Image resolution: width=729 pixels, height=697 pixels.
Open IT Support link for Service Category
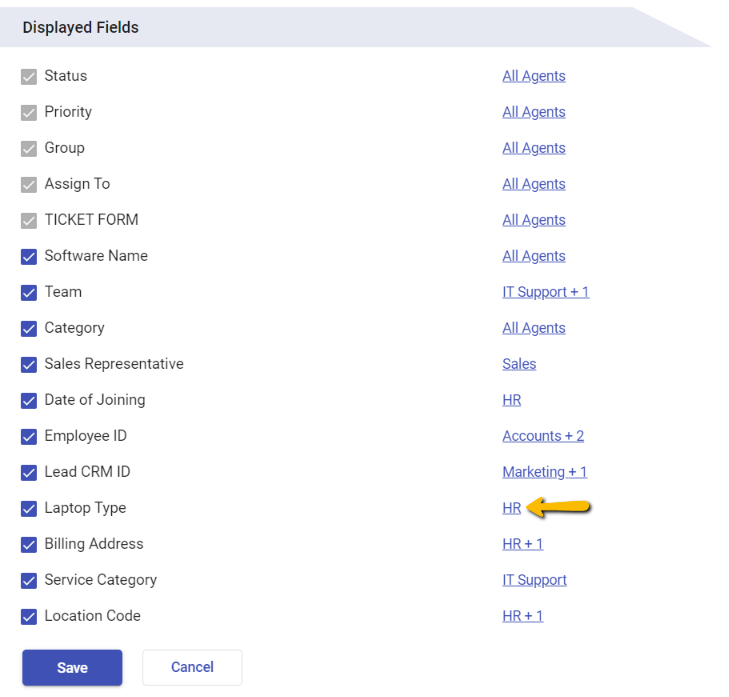tap(534, 580)
